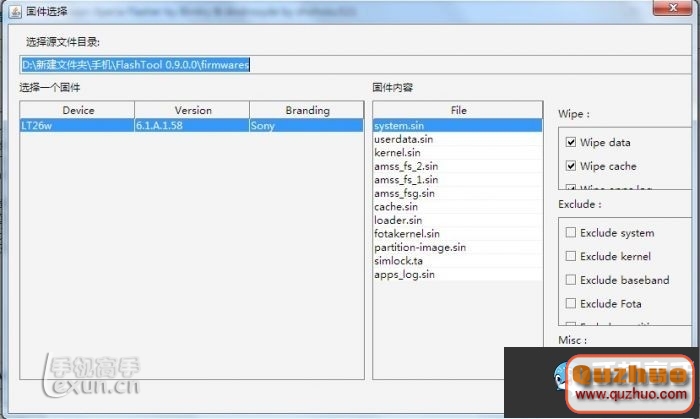Viewport: 700px width, 419px height.
Task: Sort firmware list by Version column
Action: (x=192, y=110)
